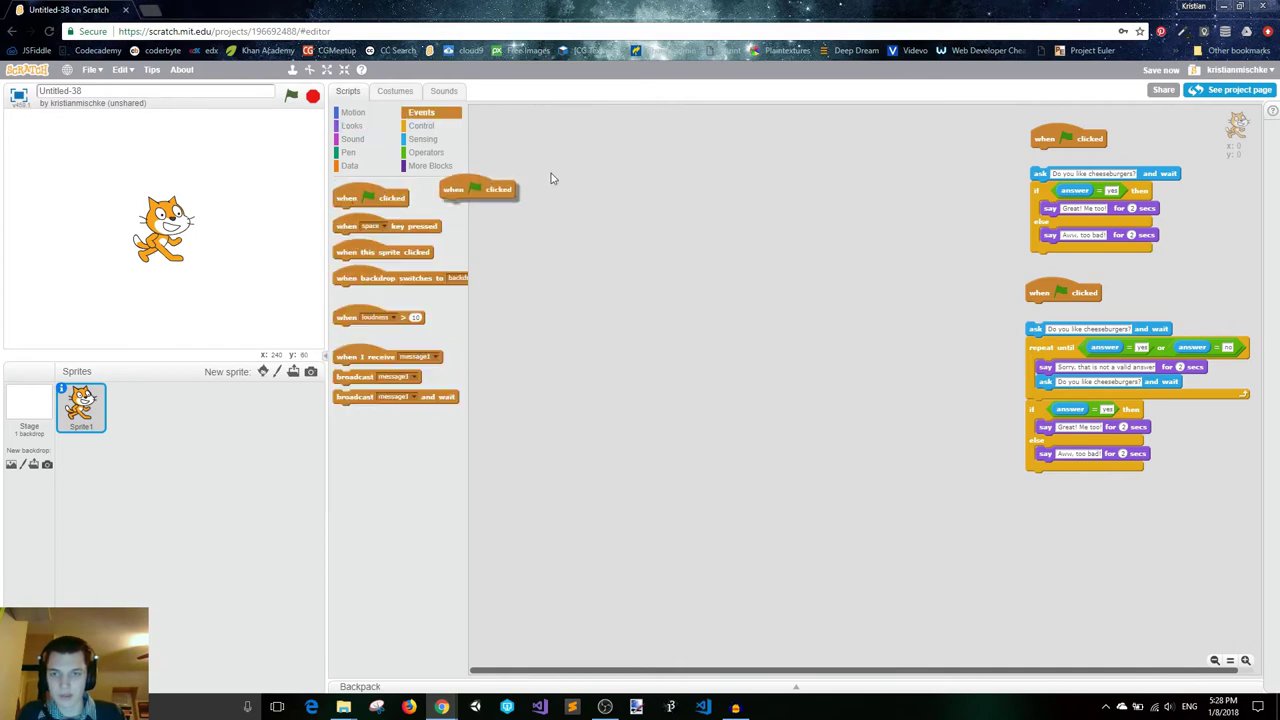Click the green flag to run the project
The image size is (1280, 720).
[291, 96]
